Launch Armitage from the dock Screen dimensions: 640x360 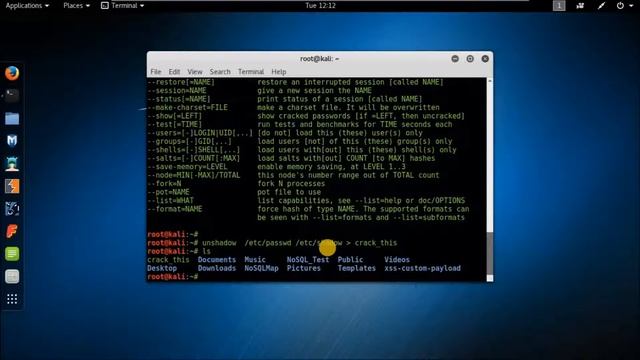click(x=12, y=164)
